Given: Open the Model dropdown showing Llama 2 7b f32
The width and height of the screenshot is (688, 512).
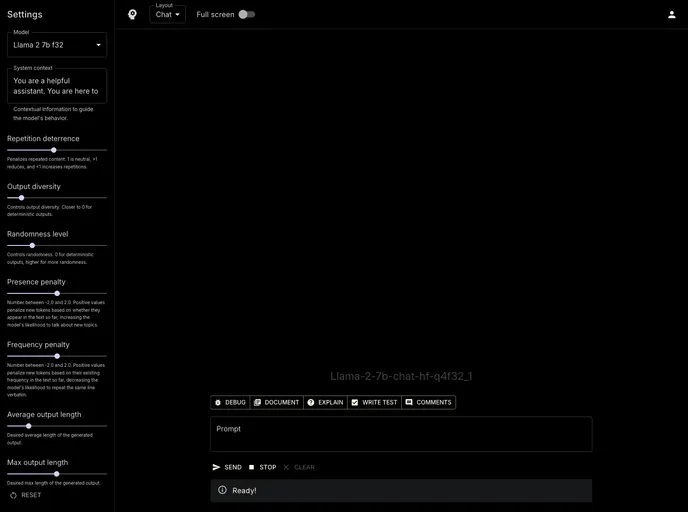Looking at the screenshot, I should (57, 45).
